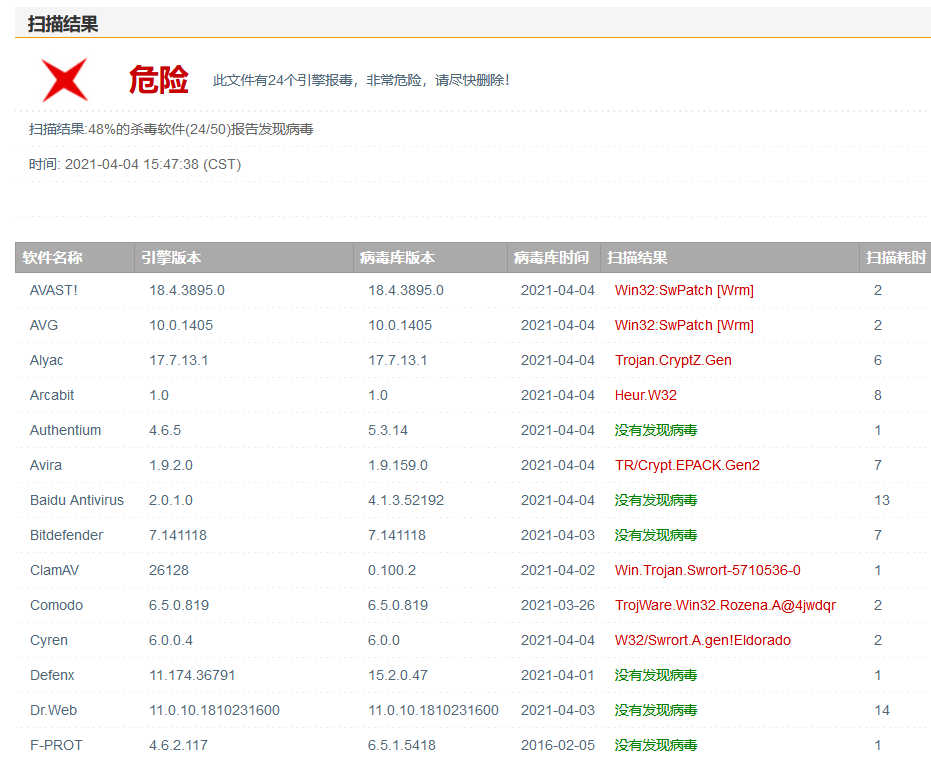Image resolution: width=931 pixels, height=758 pixels.
Task: Click Alyac engine version 17.7.13.1
Action: coord(179,360)
